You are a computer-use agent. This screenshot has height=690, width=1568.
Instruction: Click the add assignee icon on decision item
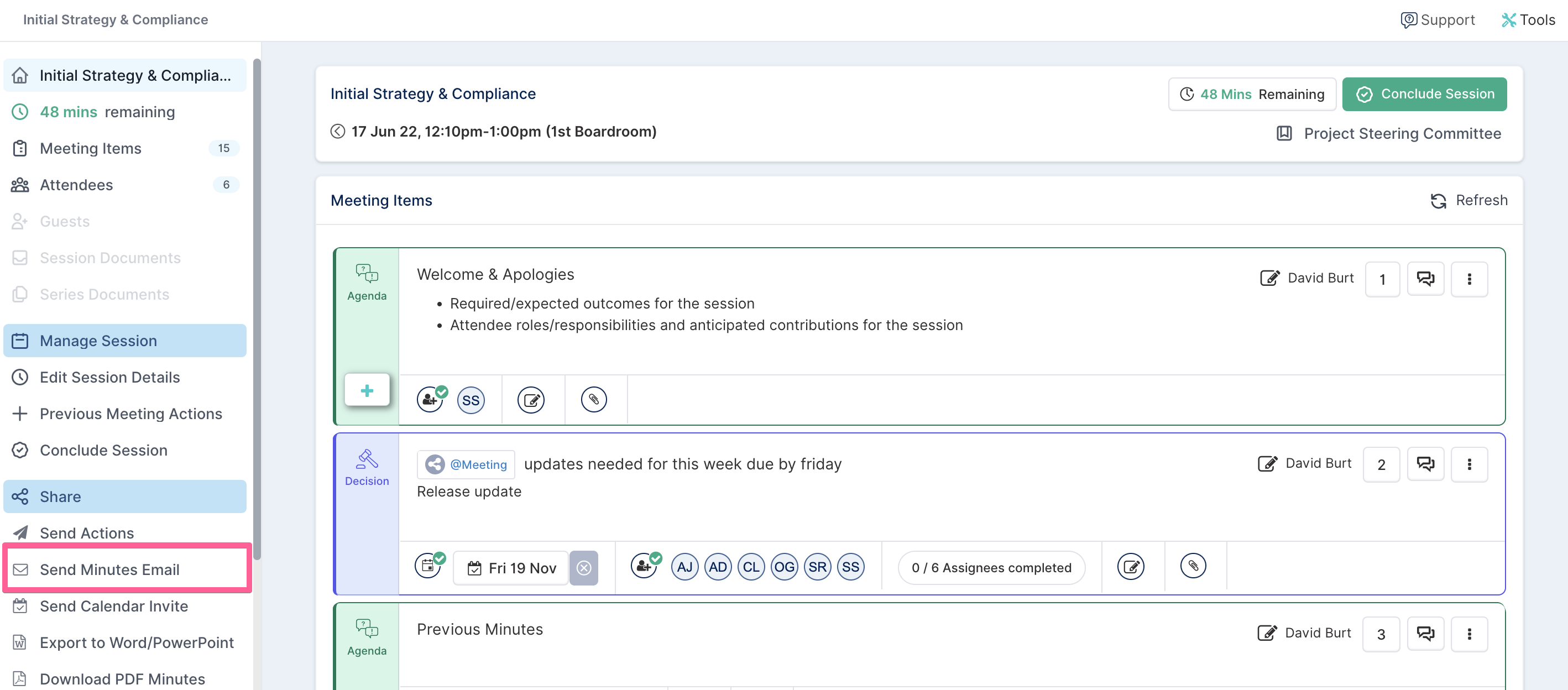[645, 565]
